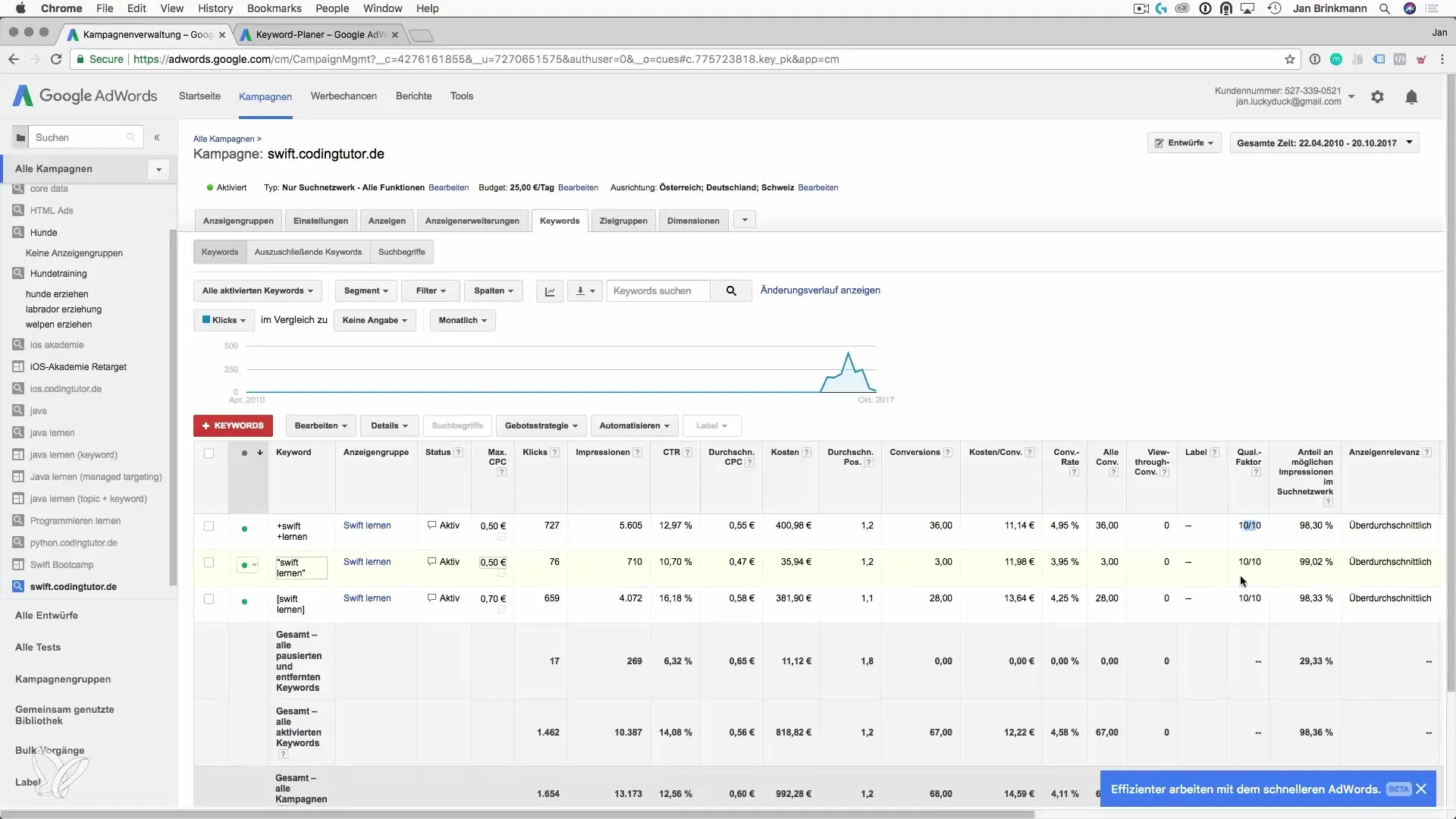Screen dimensions: 1456x819
Task: Click the keyword search magnifier button
Action: (731, 291)
